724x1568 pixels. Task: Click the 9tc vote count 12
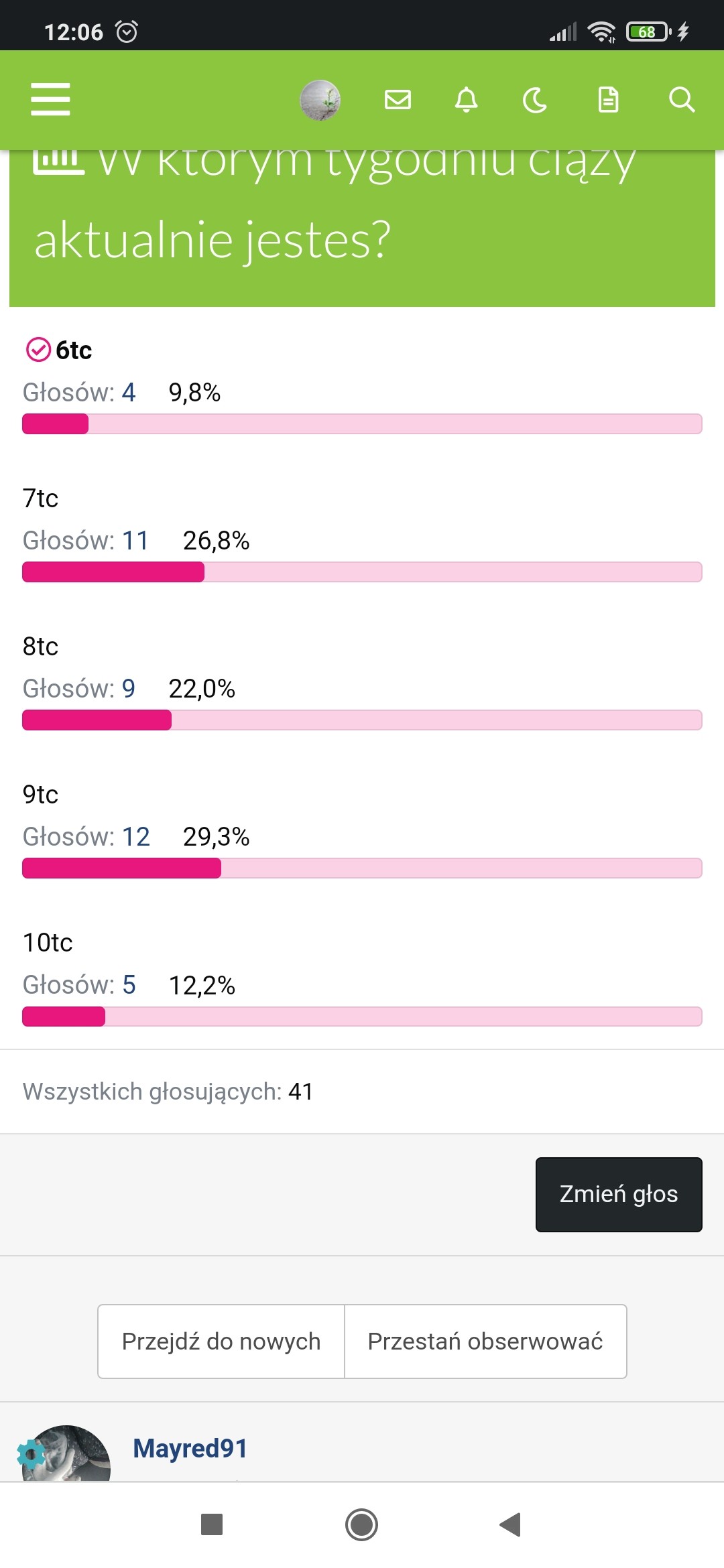click(135, 837)
